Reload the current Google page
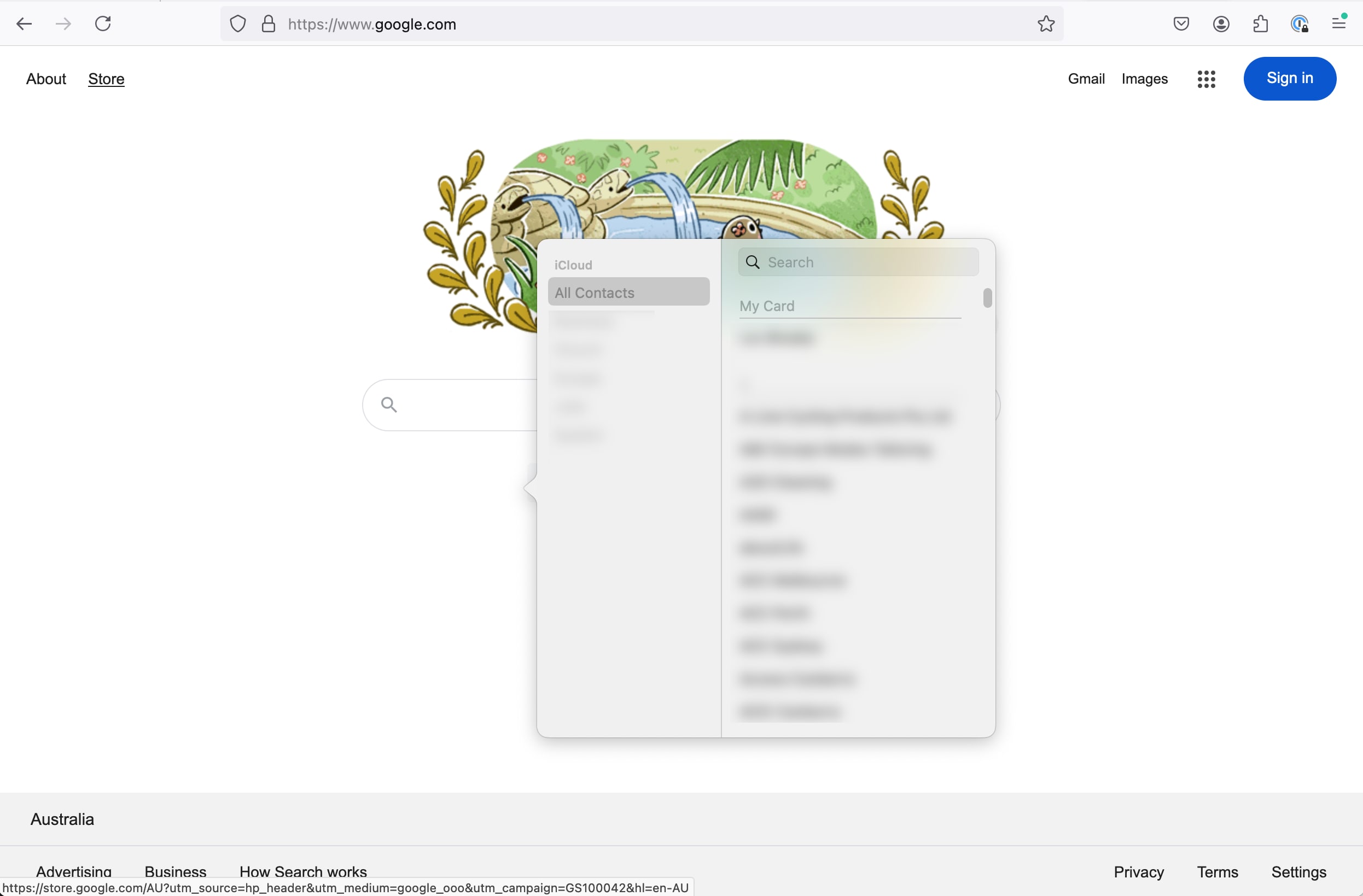The width and height of the screenshot is (1363, 896). 103,24
